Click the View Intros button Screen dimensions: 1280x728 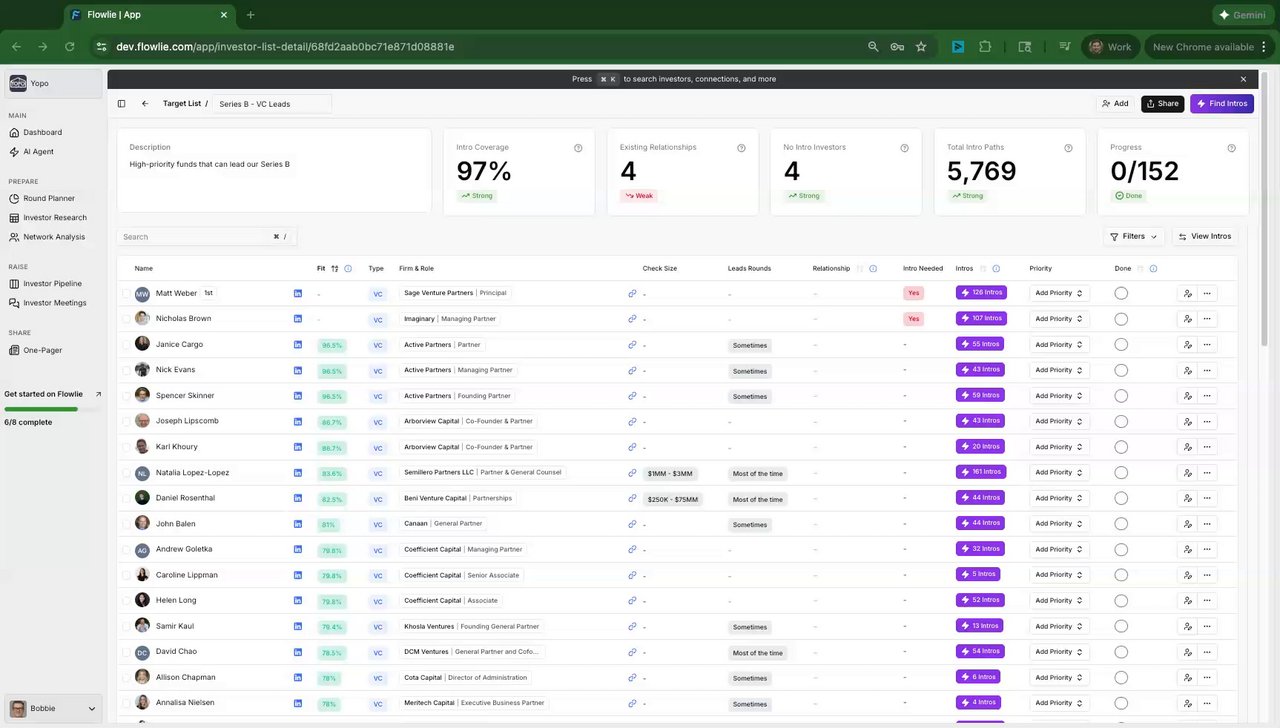tap(1205, 237)
